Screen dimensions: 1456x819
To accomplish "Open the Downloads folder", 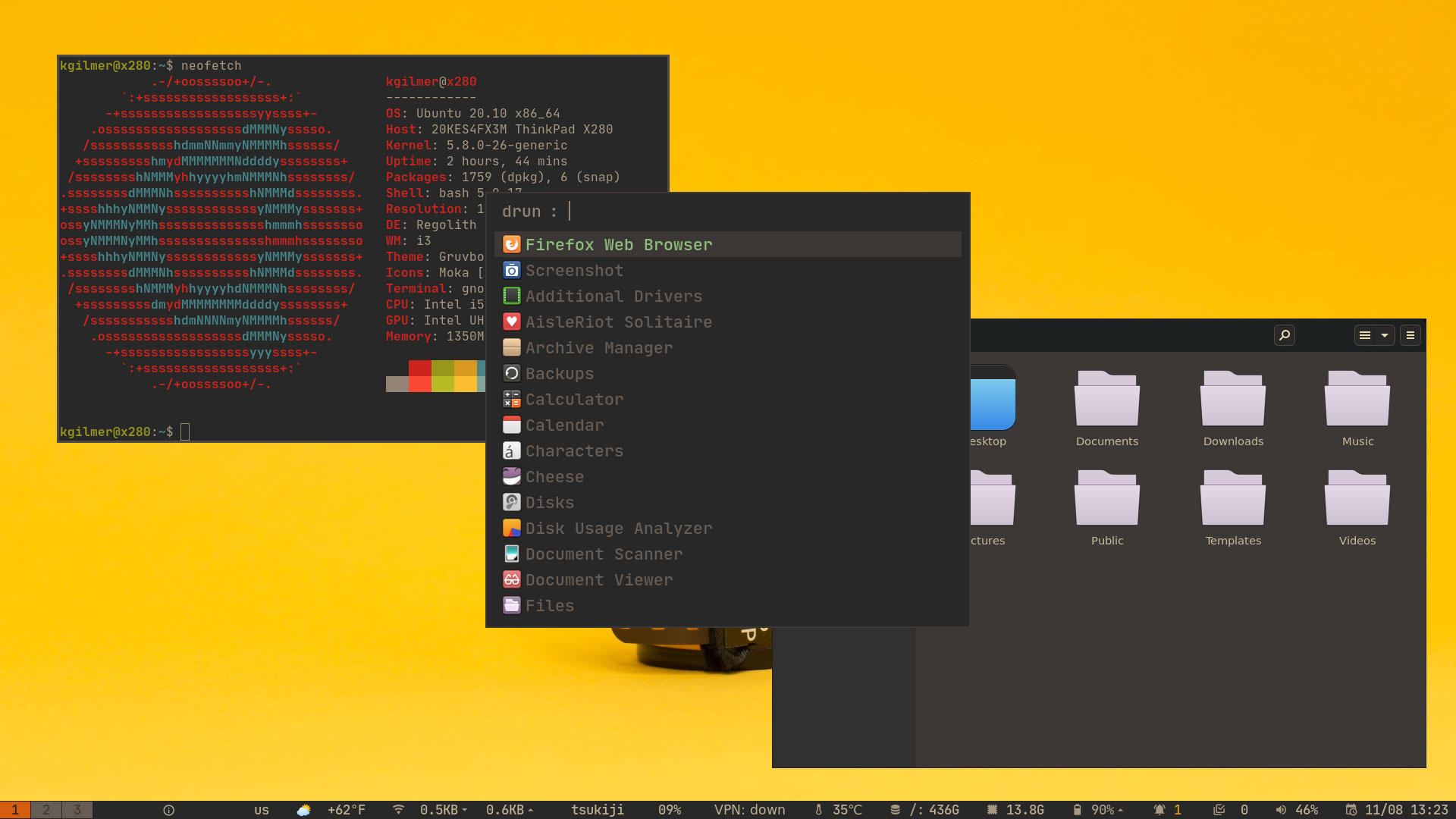I will (x=1233, y=408).
